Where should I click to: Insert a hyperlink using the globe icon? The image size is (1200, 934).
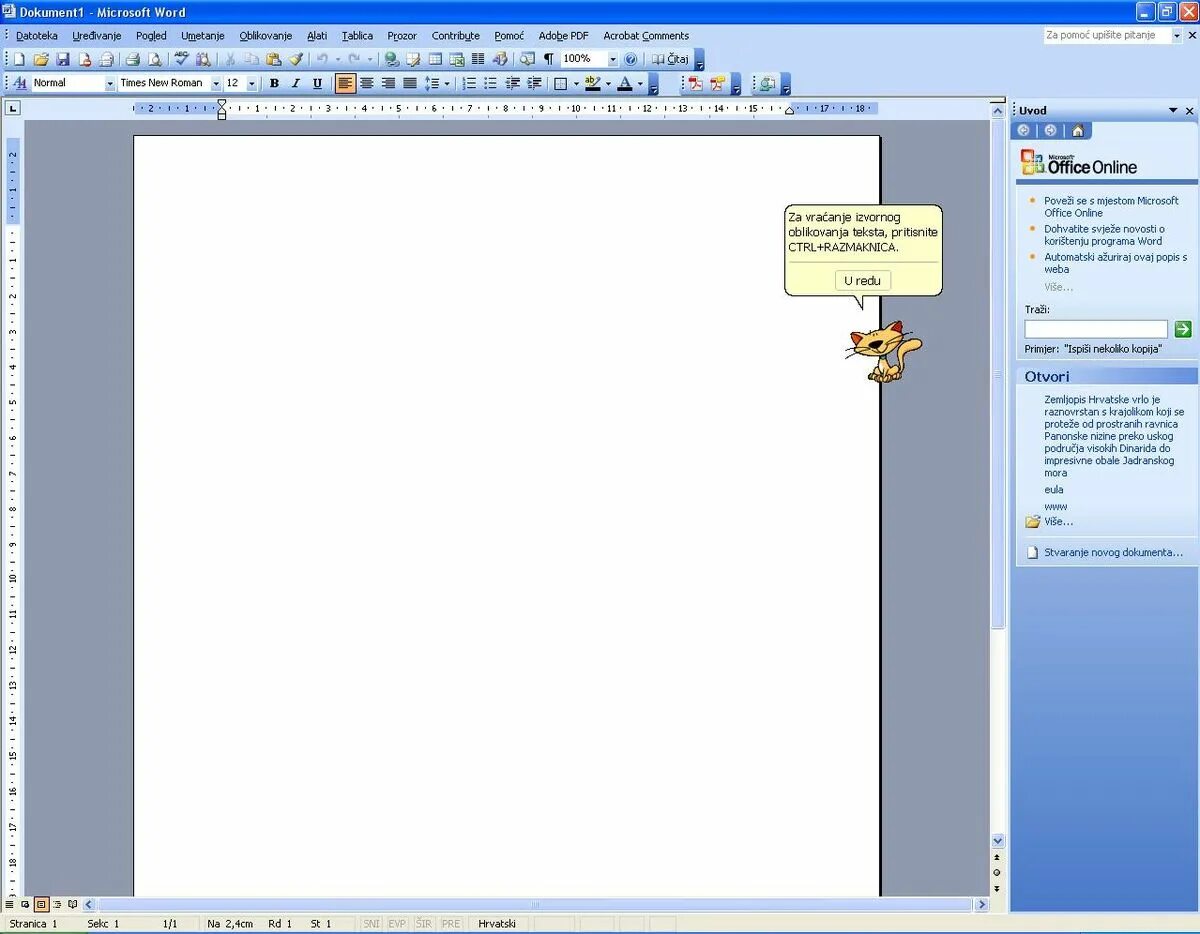391,59
